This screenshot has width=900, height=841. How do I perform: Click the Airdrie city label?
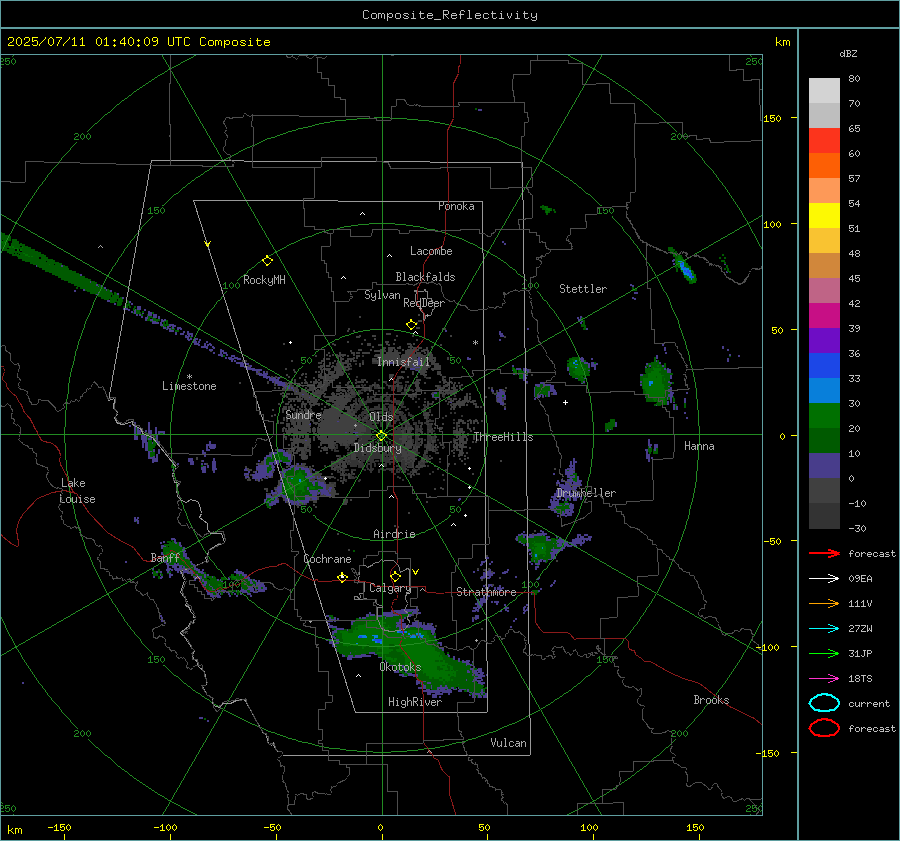394,534
